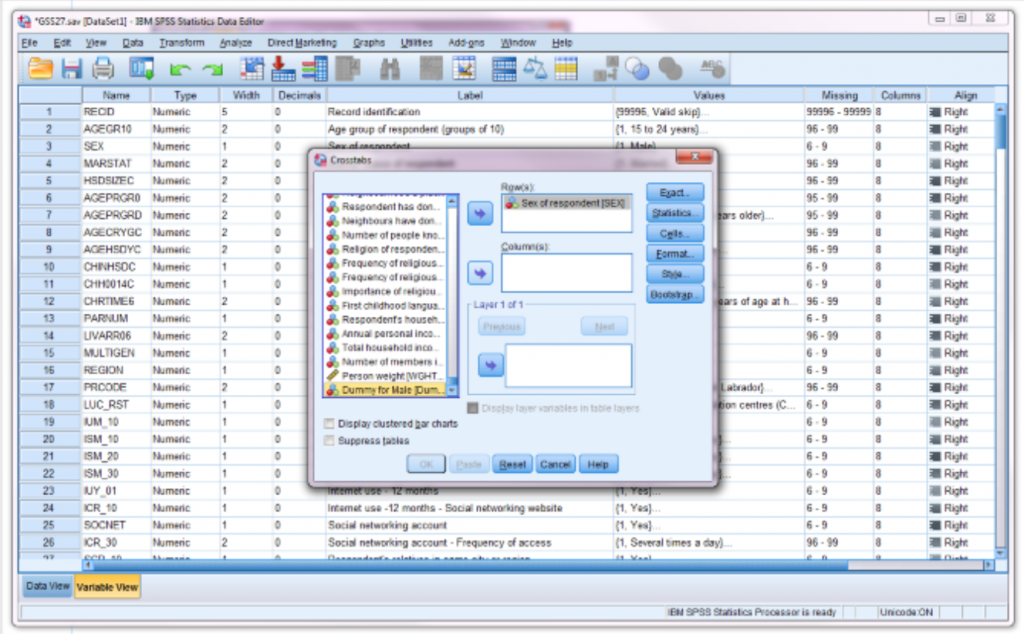Click the Style button in Crosstabs
This screenshot has height=634, width=1024.
pos(675,274)
